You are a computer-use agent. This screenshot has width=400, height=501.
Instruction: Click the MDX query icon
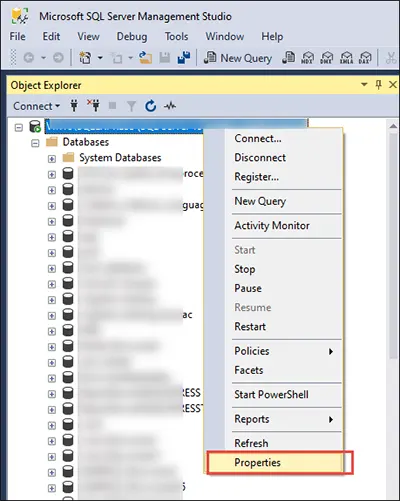[307, 58]
